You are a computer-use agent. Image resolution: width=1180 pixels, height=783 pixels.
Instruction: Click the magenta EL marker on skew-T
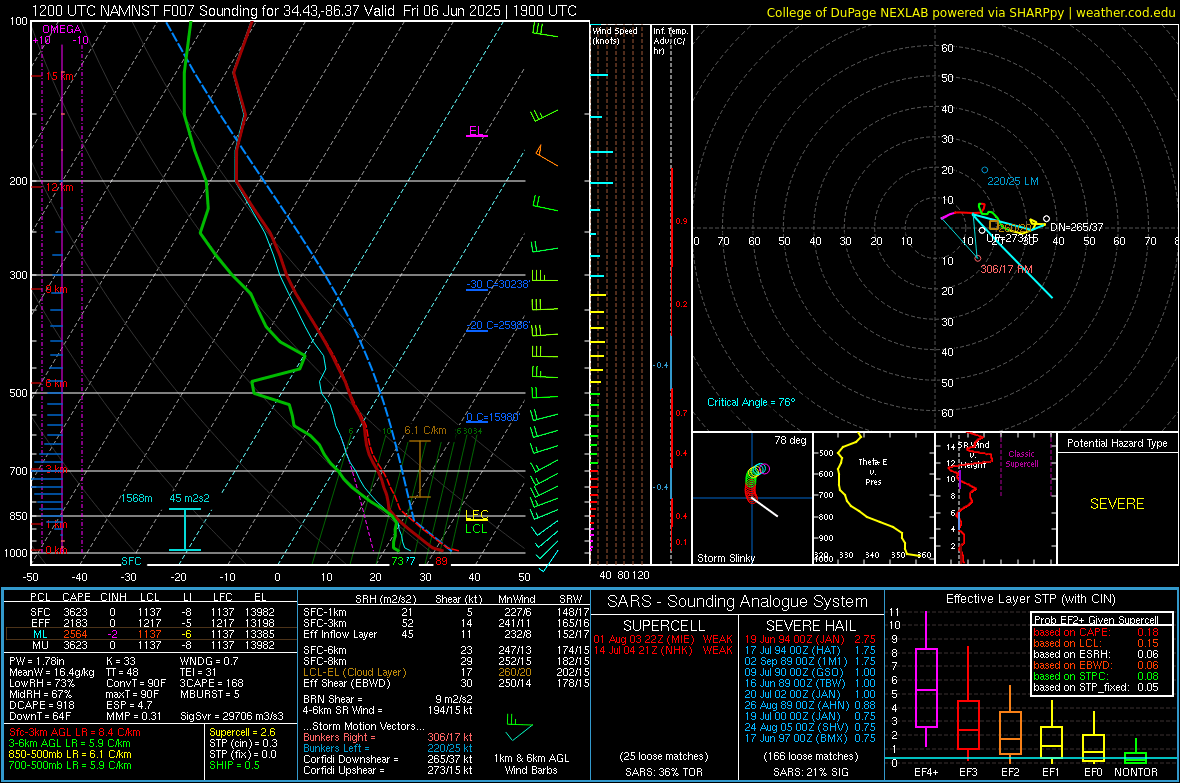click(476, 132)
